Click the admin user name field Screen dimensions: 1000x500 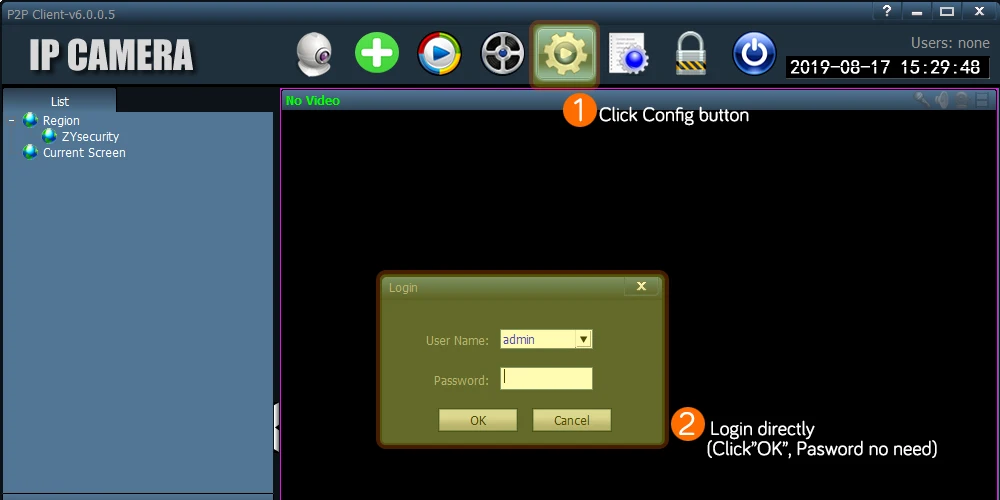538,340
